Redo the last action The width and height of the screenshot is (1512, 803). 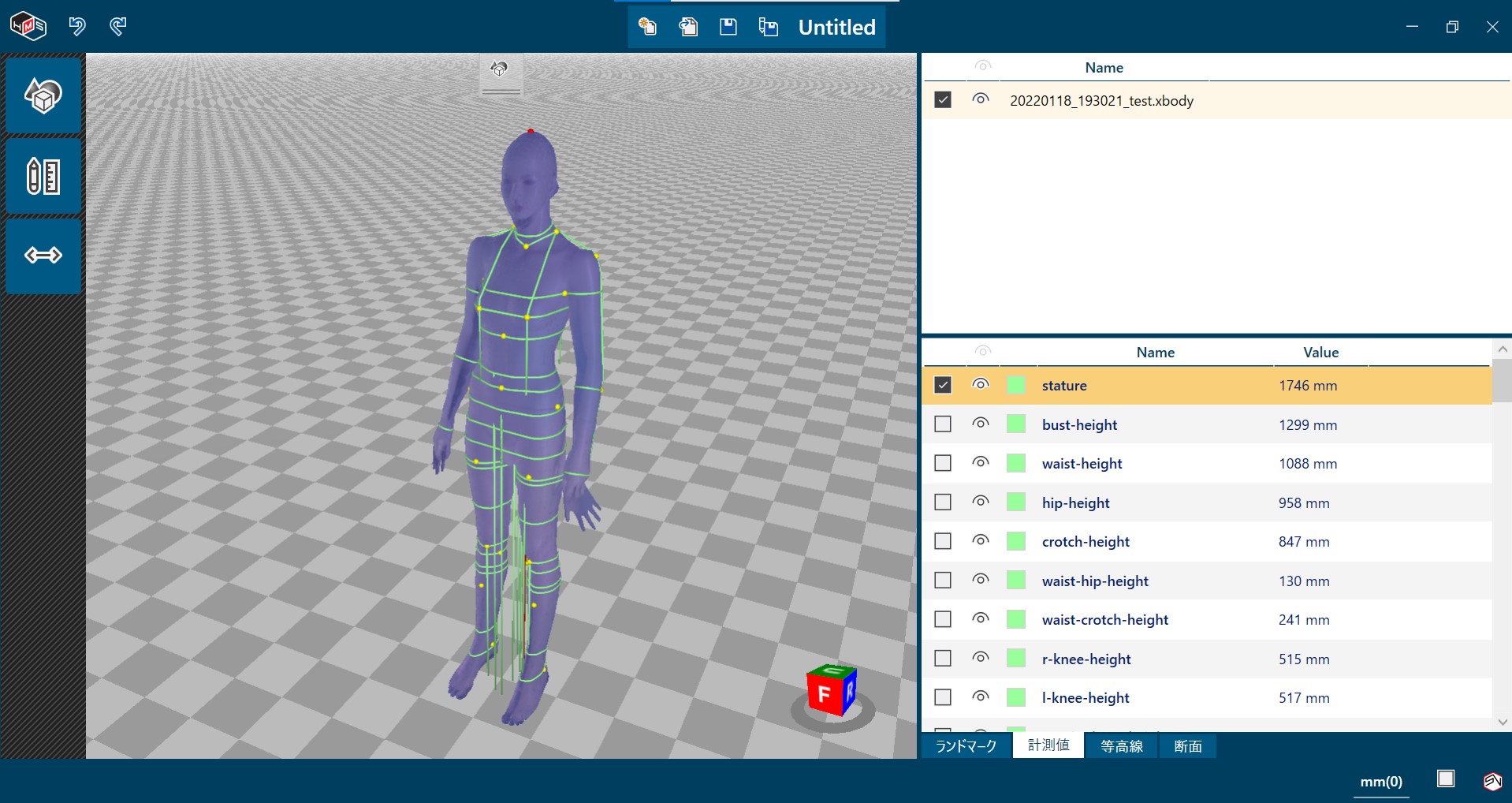pyautogui.click(x=117, y=26)
